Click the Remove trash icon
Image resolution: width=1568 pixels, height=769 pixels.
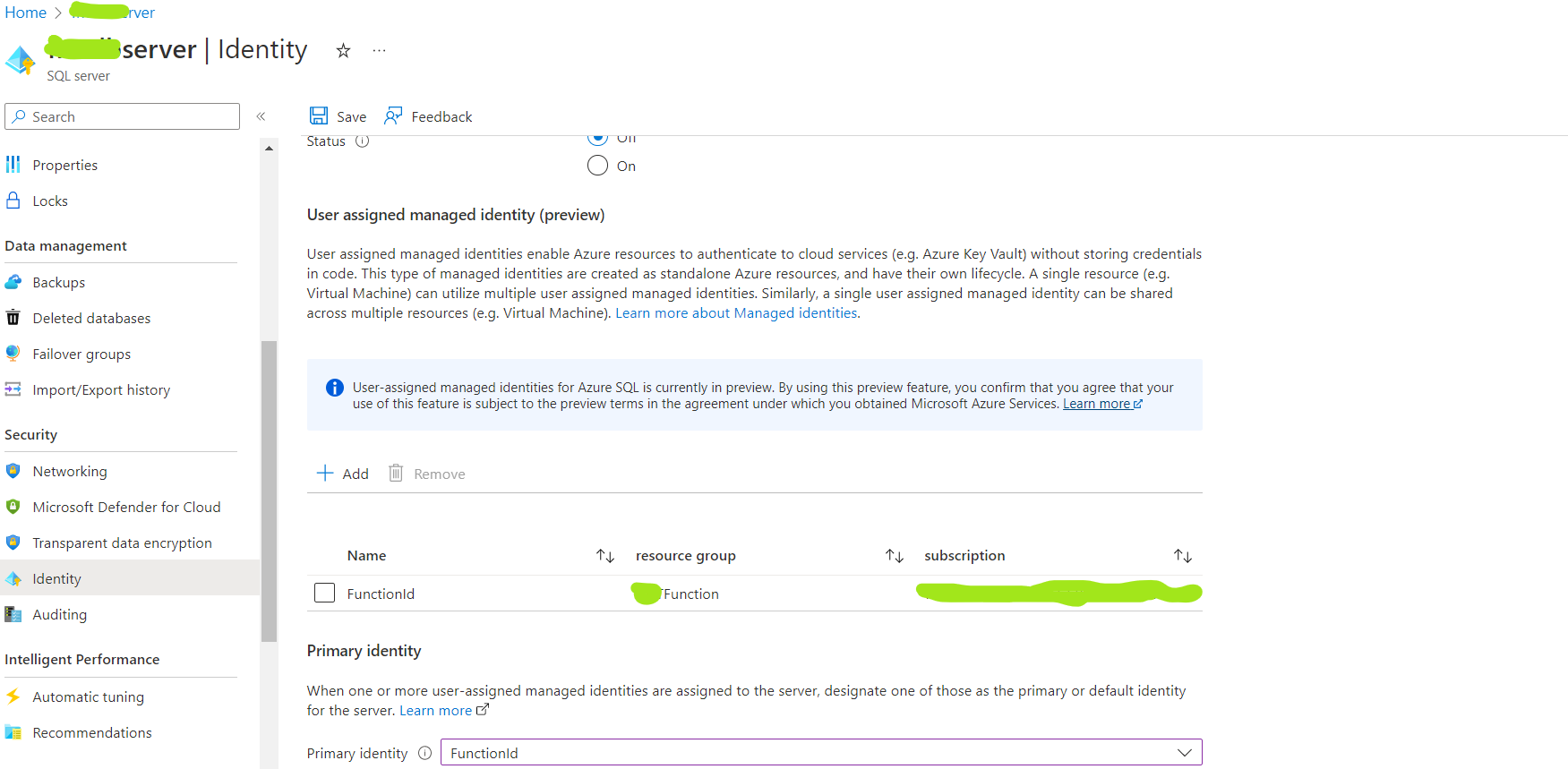[x=396, y=473]
